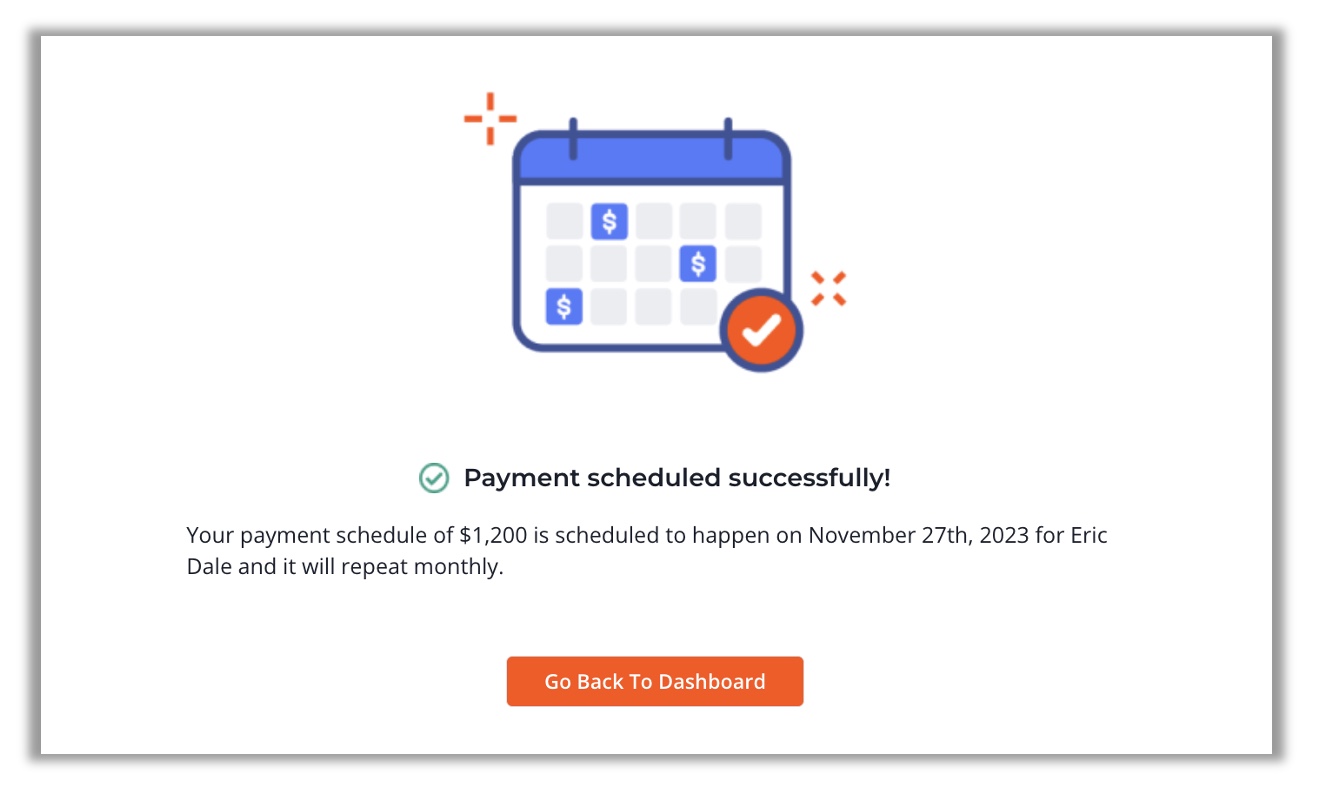Select the dollar icon in calendar's first row
Screen dimensions: 1322x796
click(x=609, y=221)
